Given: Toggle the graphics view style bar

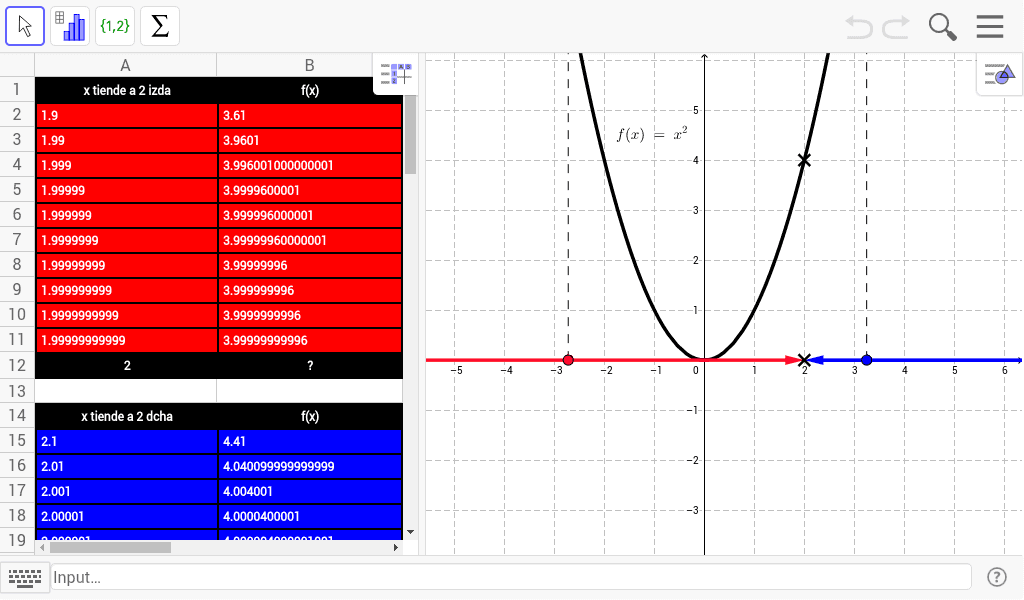Looking at the screenshot, I should [1000, 74].
